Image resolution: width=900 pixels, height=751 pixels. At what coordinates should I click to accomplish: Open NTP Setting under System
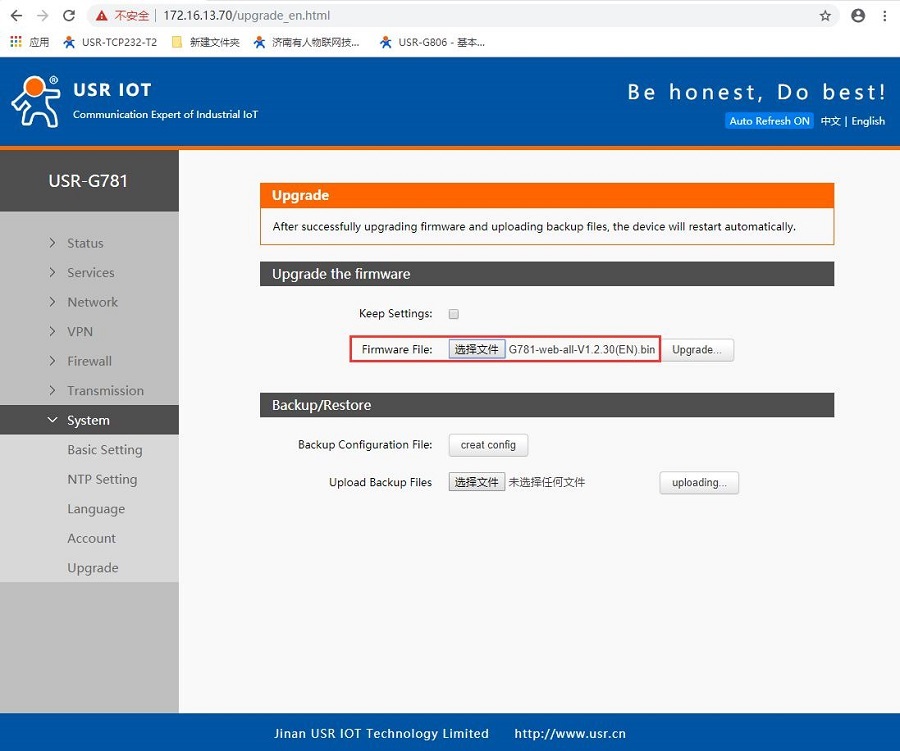tap(102, 479)
